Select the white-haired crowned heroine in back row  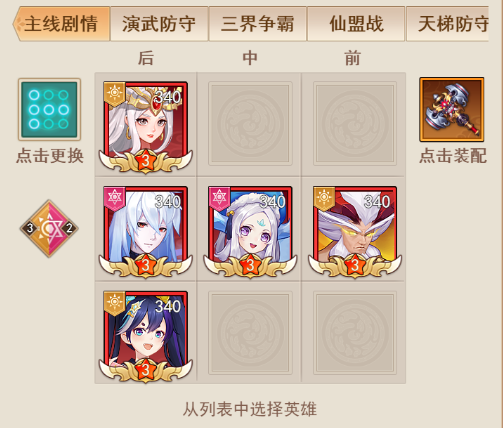pyautogui.click(x=146, y=127)
